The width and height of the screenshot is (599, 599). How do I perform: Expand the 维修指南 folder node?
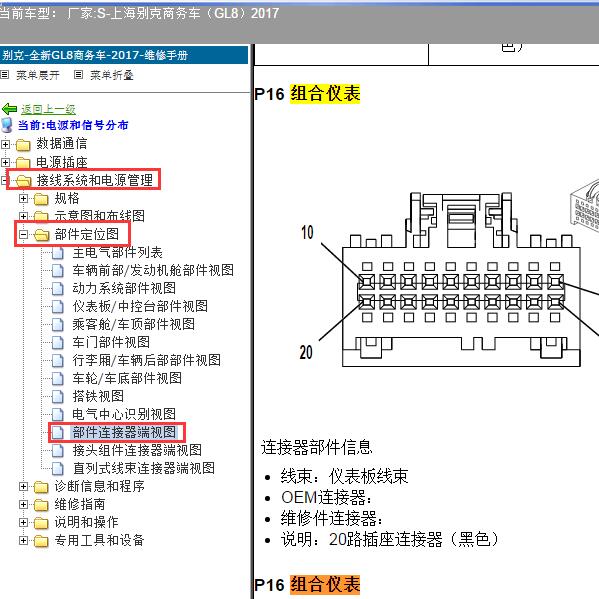[23, 504]
